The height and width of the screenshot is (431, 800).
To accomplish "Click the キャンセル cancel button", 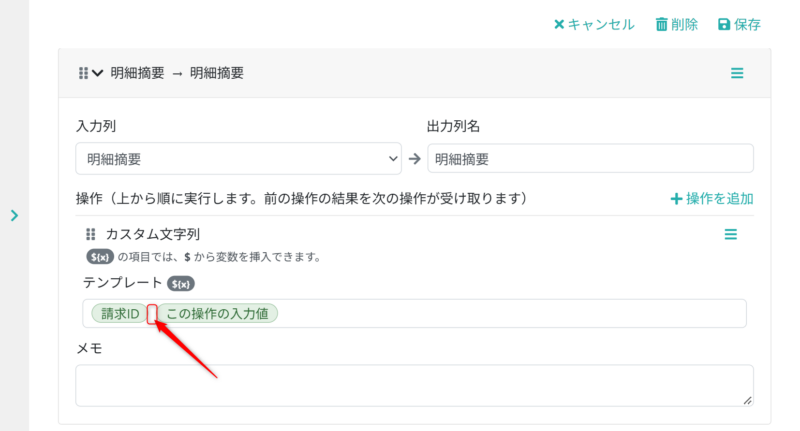I will click(x=594, y=24).
